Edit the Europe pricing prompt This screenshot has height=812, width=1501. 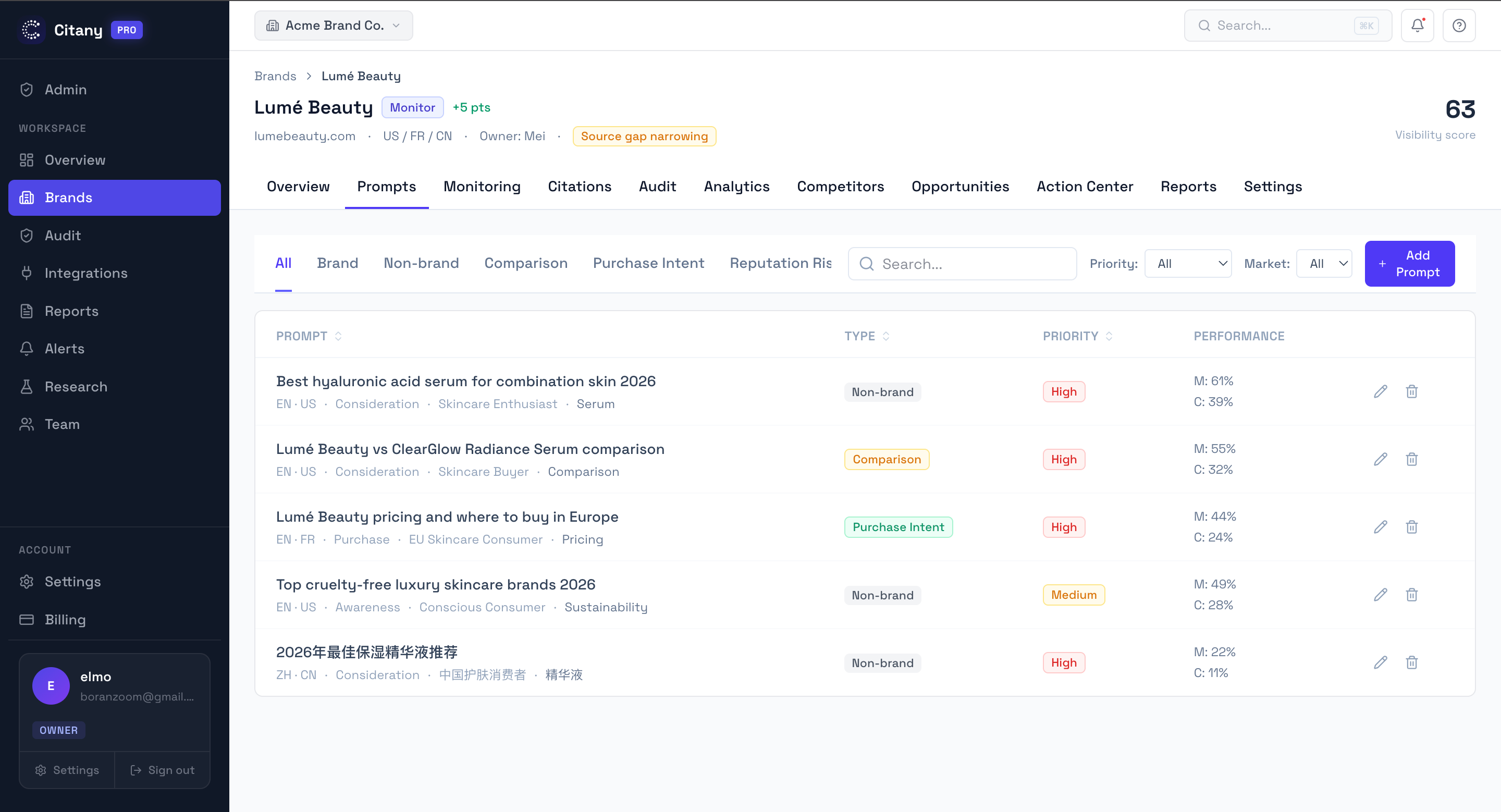1380,527
